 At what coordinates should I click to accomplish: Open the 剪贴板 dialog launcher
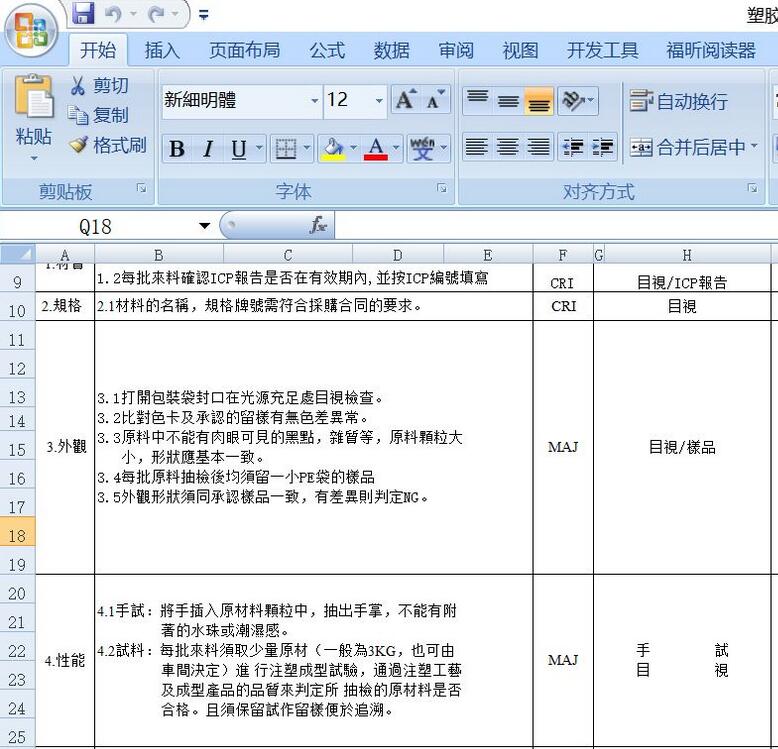point(142,187)
